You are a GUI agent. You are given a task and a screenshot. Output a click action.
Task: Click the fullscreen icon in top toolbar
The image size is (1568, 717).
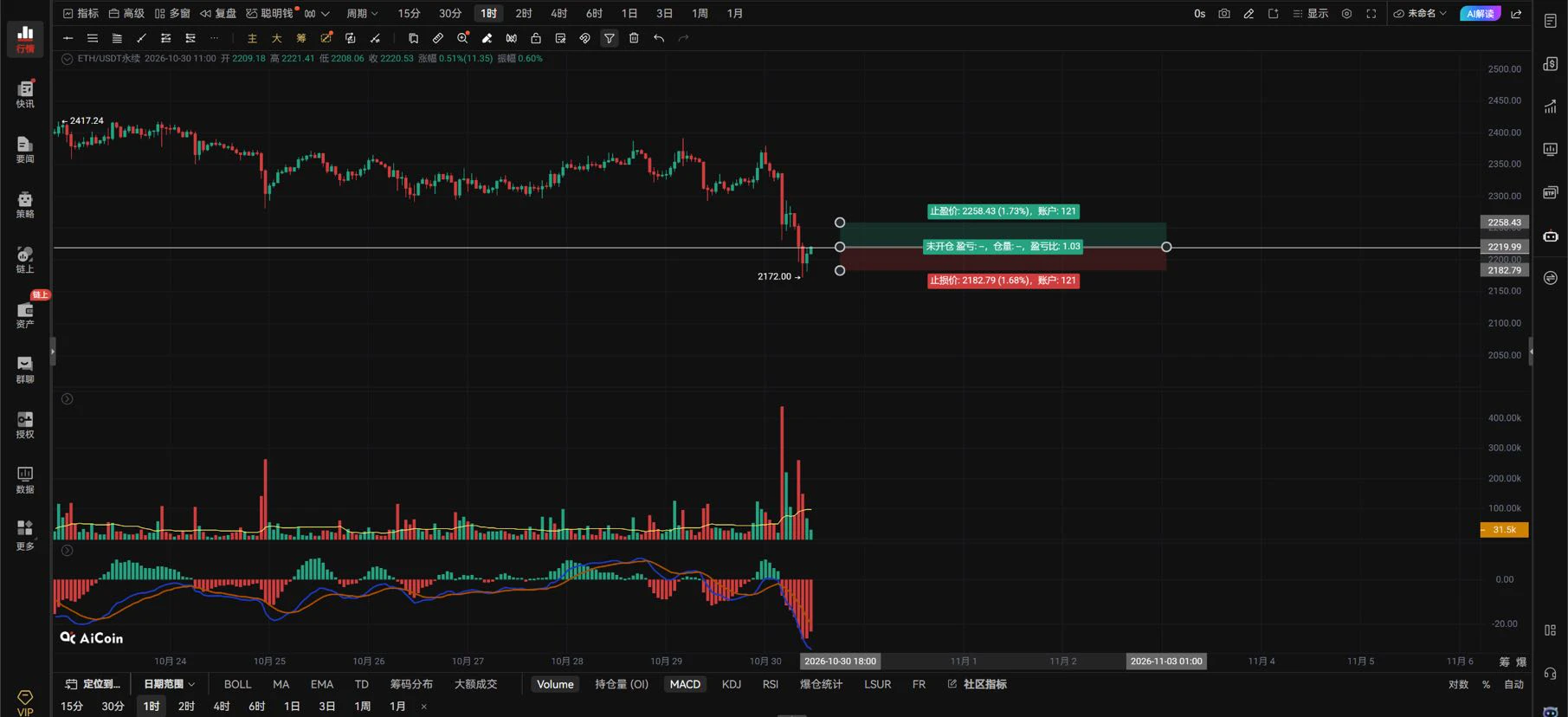pyautogui.click(x=1371, y=14)
